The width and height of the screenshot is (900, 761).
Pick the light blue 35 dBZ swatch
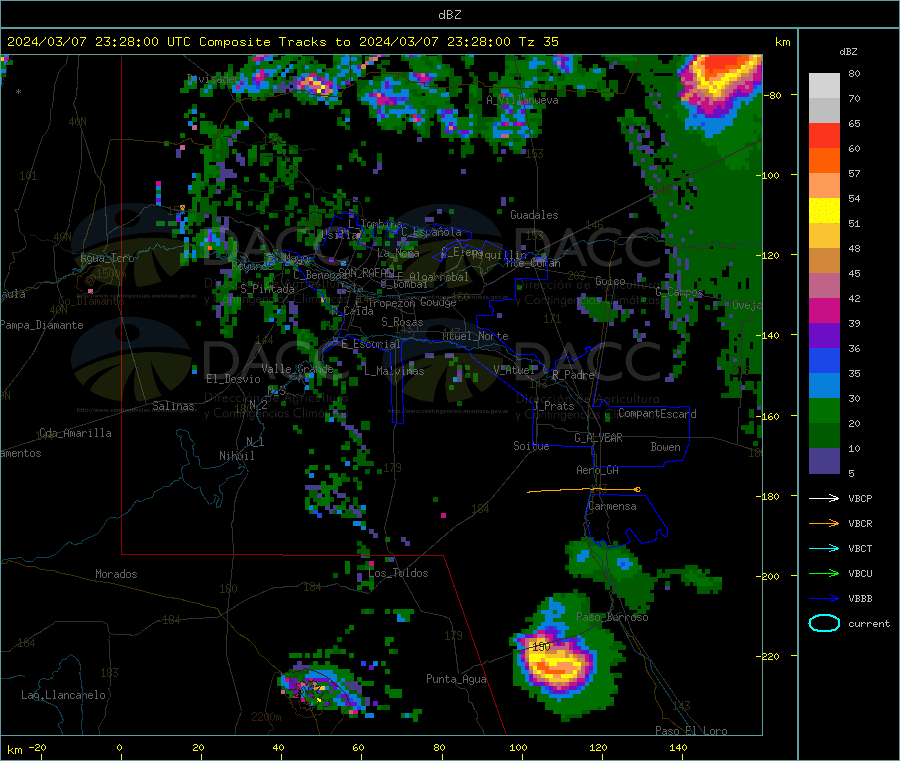click(824, 385)
